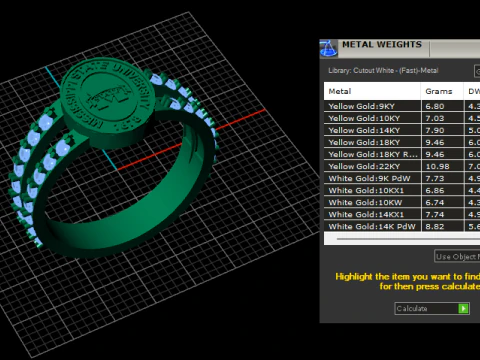This screenshot has height=360, width=480.
Task: Select the Yellow Gold:14KY row
Action: point(402,130)
